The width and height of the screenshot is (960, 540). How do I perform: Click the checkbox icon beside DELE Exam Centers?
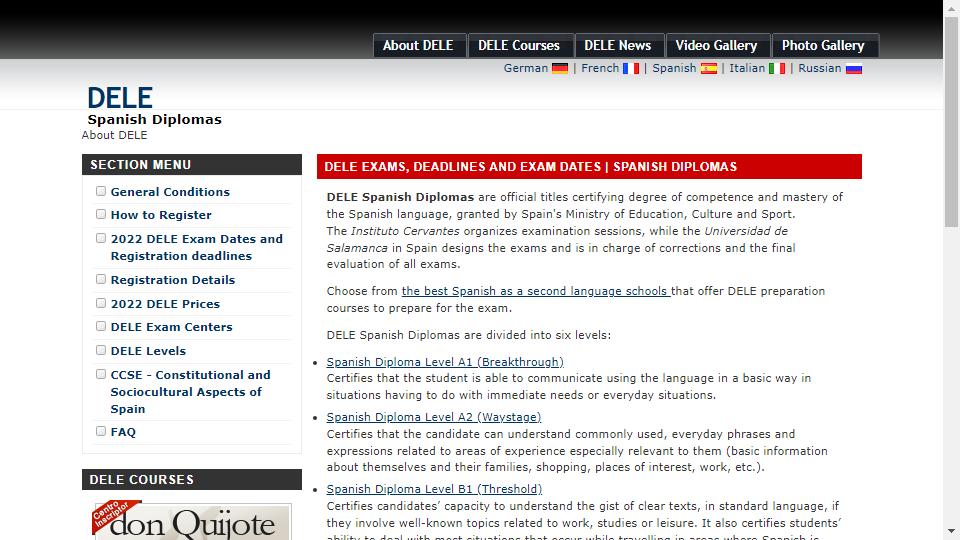point(101,326)
